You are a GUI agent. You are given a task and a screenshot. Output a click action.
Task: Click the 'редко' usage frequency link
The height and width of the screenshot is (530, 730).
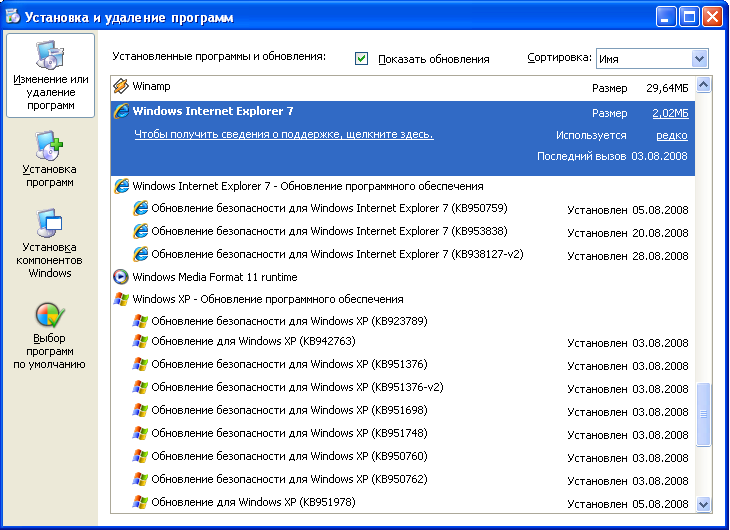(671, 135)
